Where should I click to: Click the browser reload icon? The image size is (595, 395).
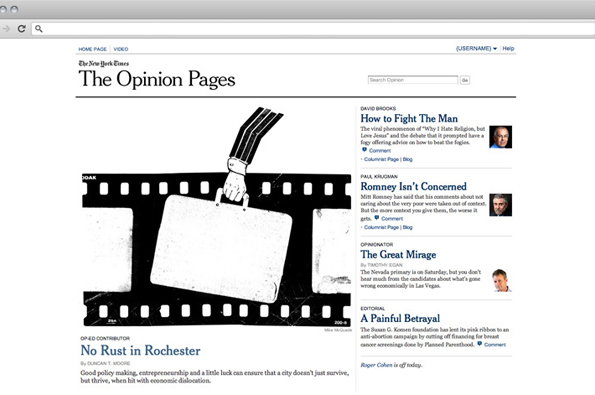click(22, 28)
